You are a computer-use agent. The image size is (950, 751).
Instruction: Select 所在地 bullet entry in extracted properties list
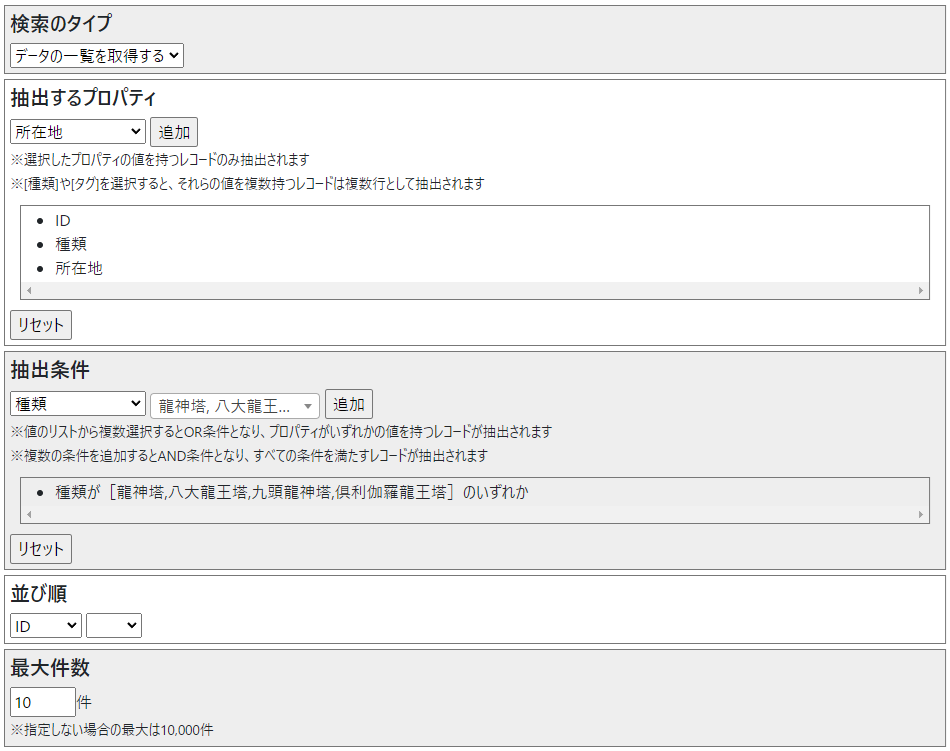click(x=79, y=268)
